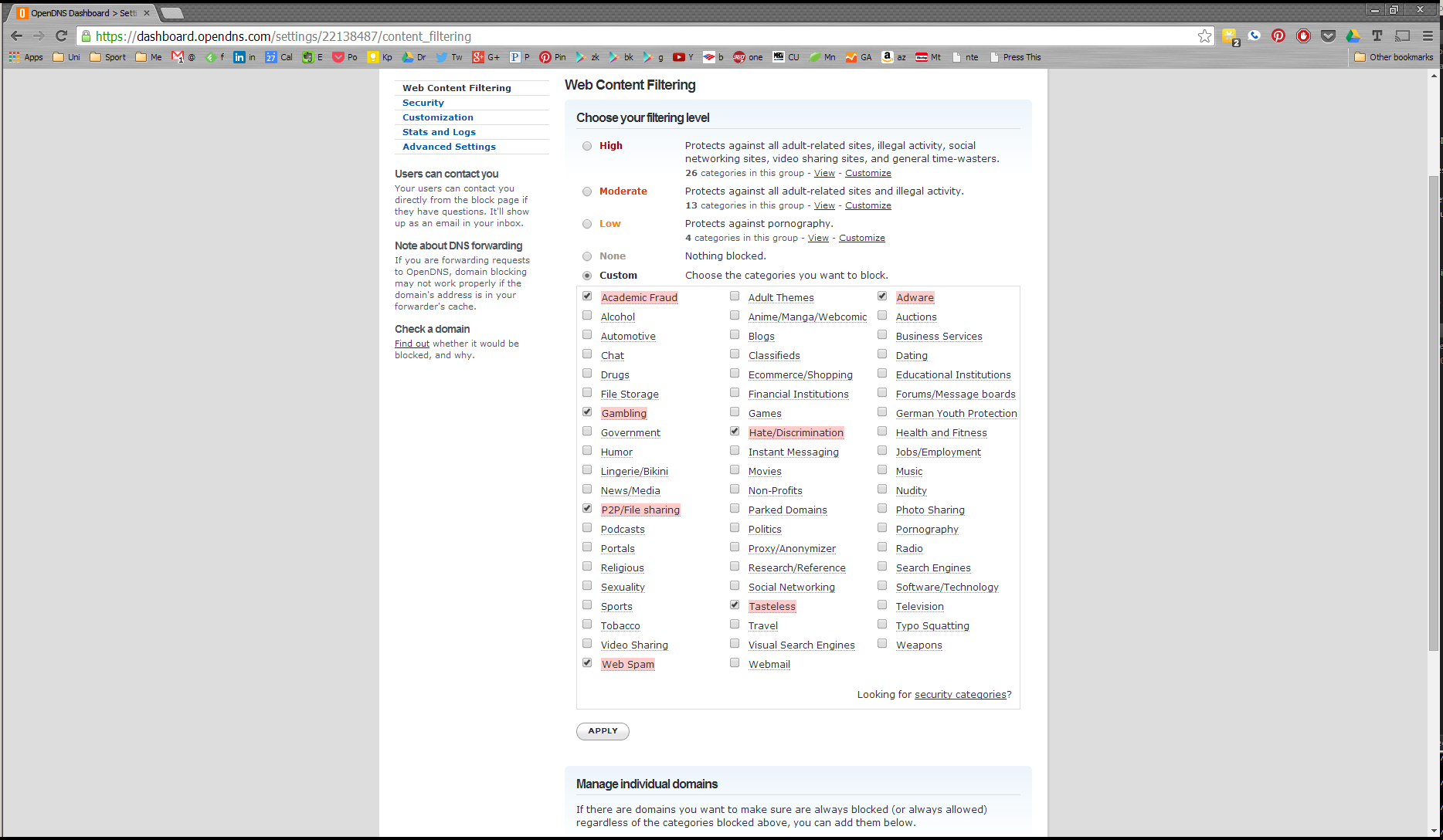
Task: Open the Uni bookmarks folder
Action: [66, 57]
